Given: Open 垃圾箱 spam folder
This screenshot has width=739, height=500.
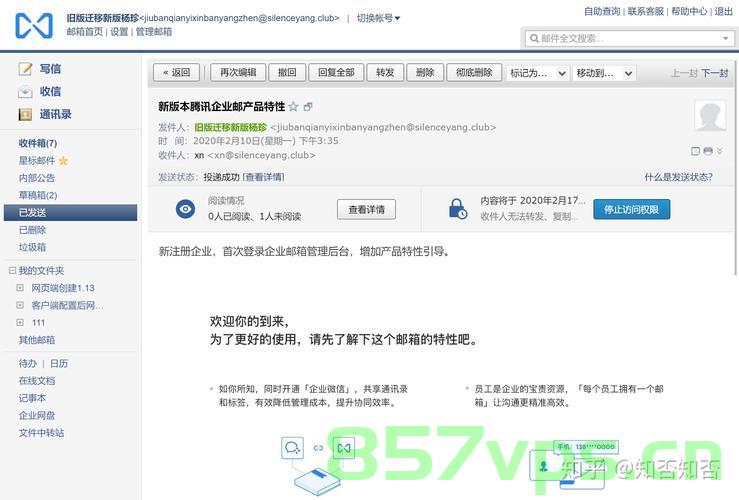Looking at the screenshot, I should pyautogui.click(x=33, y=247).
